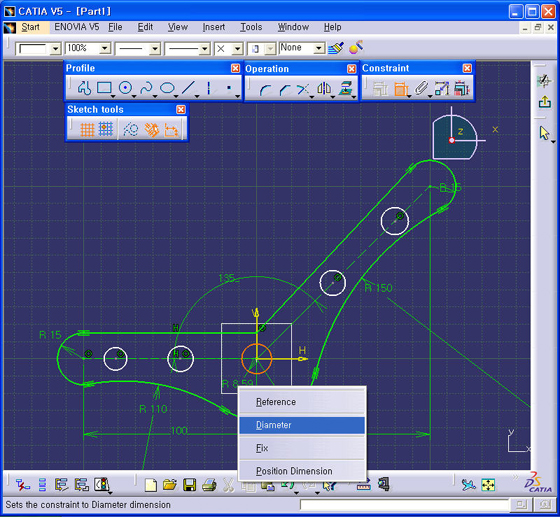Select the Axis tool in Profile toolbar
This screenshot has height=517, width=560.
(209, 88)
